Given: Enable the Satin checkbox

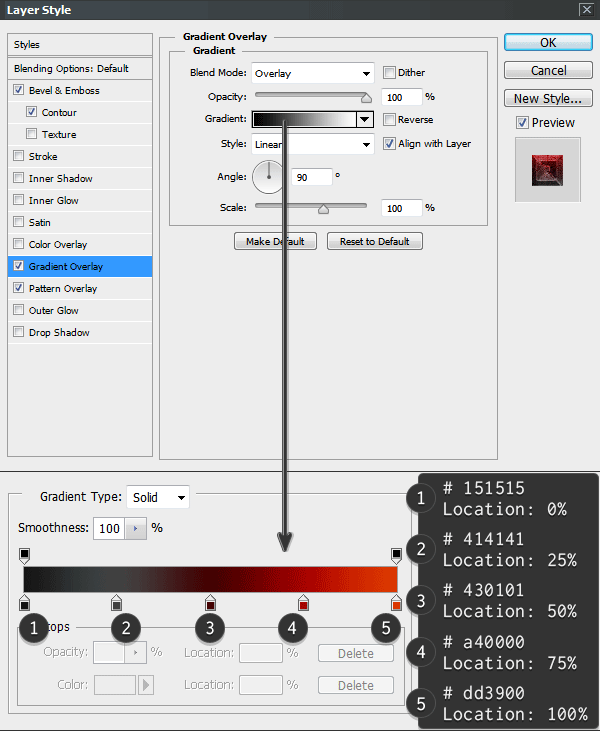Looking at the screenshot, I should click(x=18, y=221).
